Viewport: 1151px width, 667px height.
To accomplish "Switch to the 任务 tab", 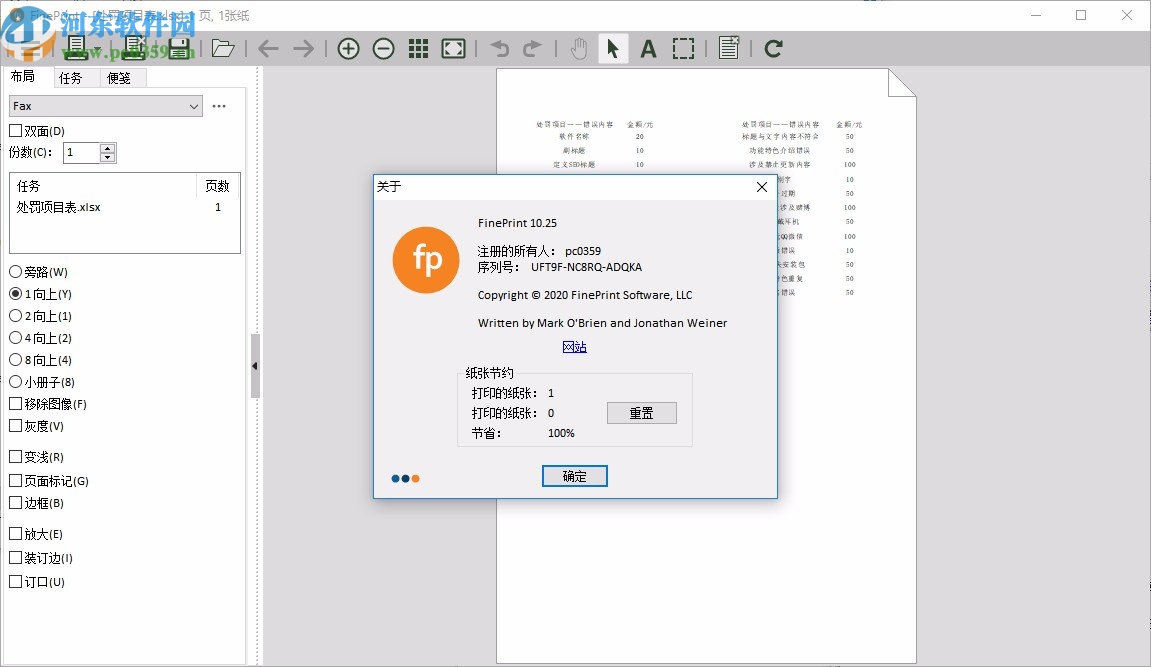I will pos(70,77).
